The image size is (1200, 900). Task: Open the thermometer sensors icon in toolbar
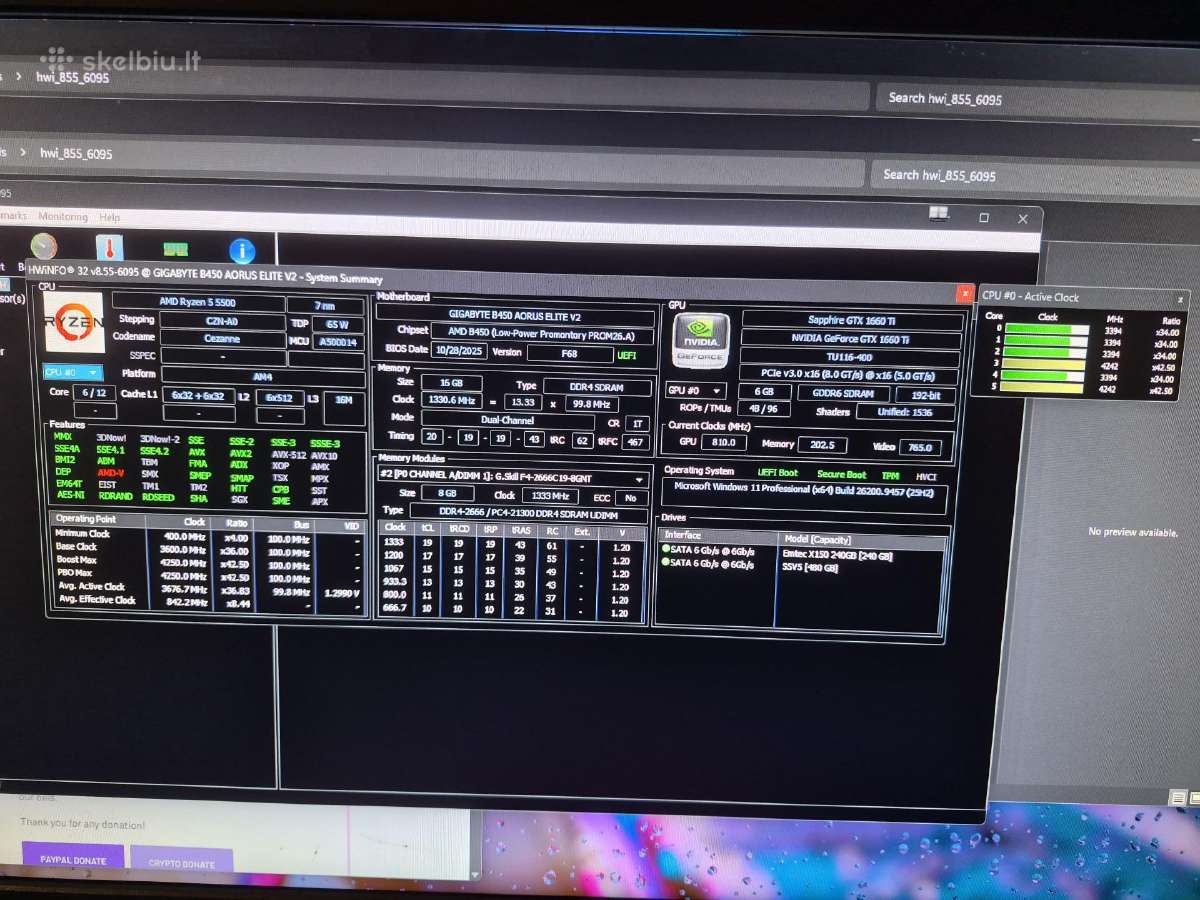tap(109, 247)
